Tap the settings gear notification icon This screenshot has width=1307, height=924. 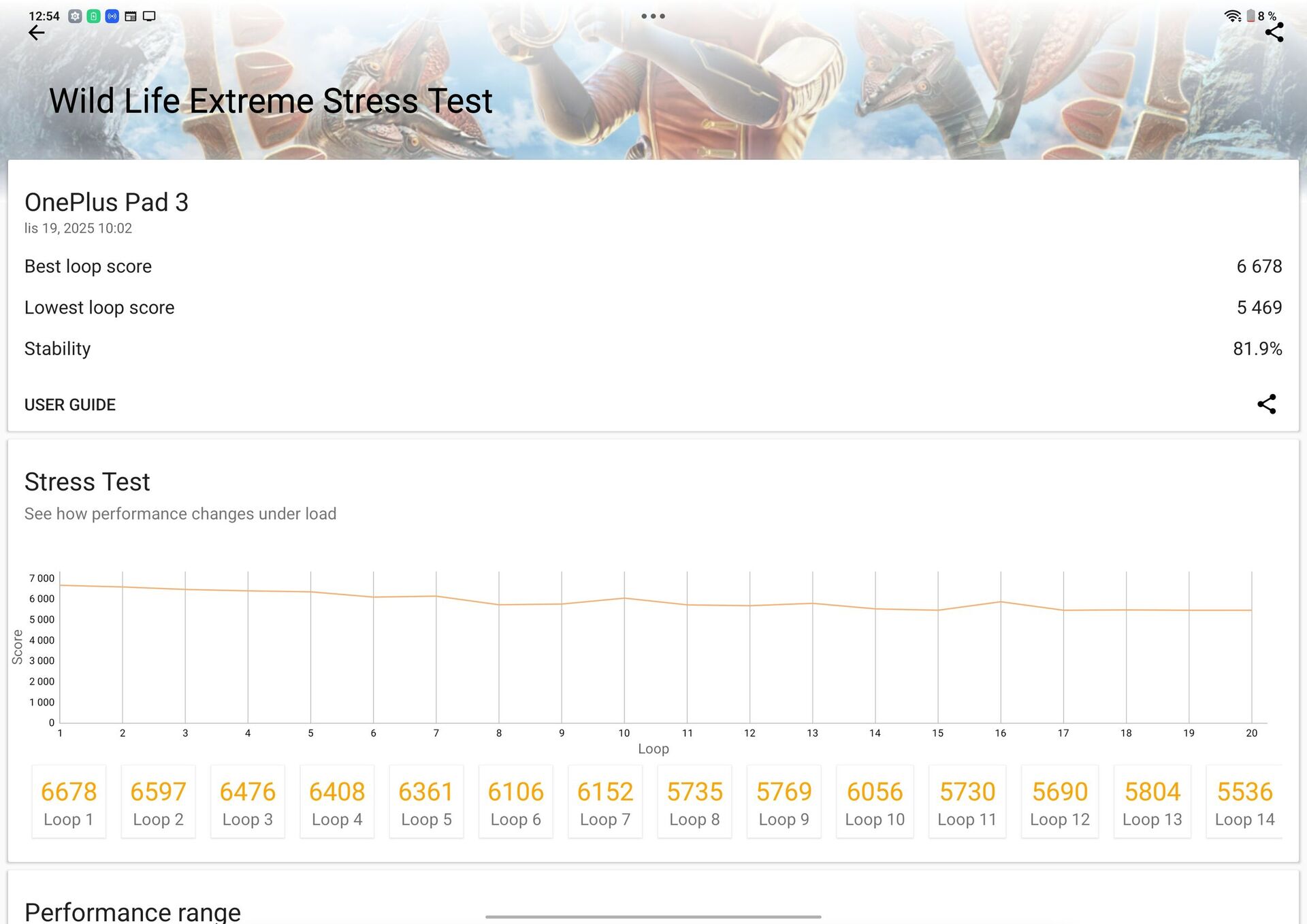pyautogui.click(x=75, y=16)
